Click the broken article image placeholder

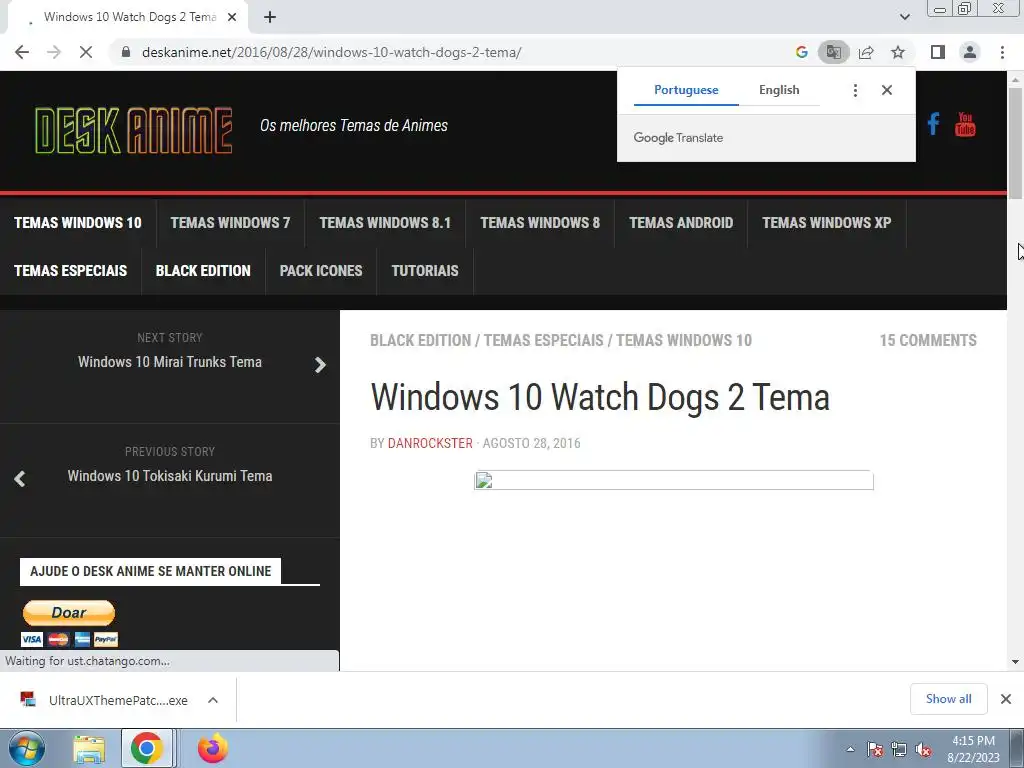click(x=673, y=480)
